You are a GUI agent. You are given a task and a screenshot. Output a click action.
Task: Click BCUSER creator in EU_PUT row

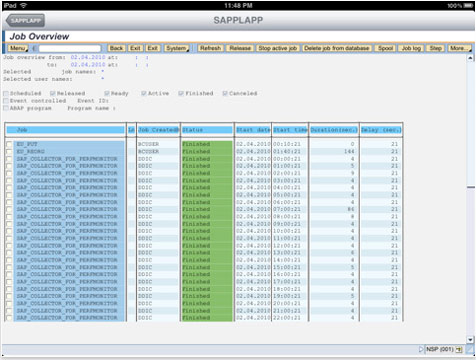click(x=148, y=144)
